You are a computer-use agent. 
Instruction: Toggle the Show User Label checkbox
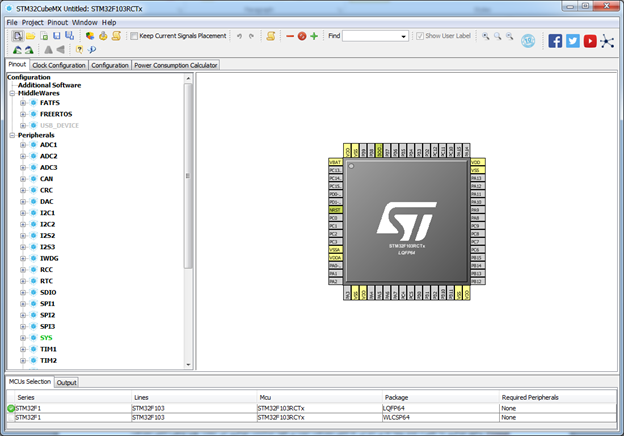(x=420, y=36)
